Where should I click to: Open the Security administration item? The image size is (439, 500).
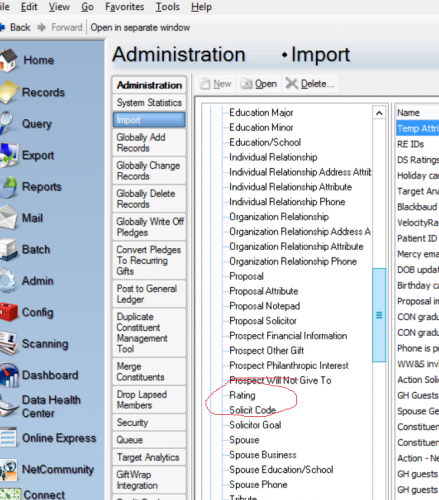pyautogui.click(x=149, y=423)
